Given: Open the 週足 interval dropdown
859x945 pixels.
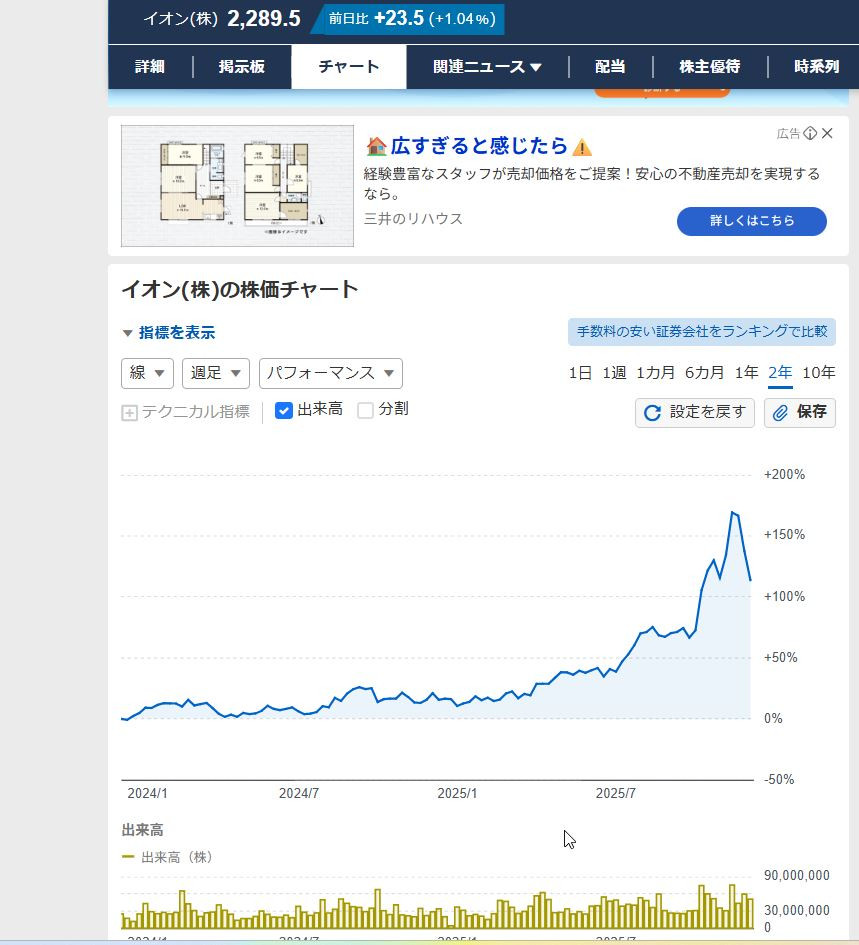Looking at the screenshot, I should pyautogui.click(x=215, y=373).
